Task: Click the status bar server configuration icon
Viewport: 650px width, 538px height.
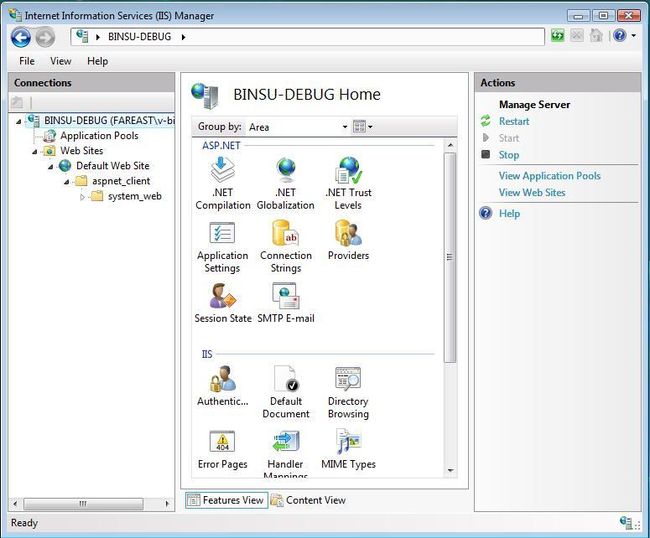Action: pyautogui.click(x=626, y=522)
